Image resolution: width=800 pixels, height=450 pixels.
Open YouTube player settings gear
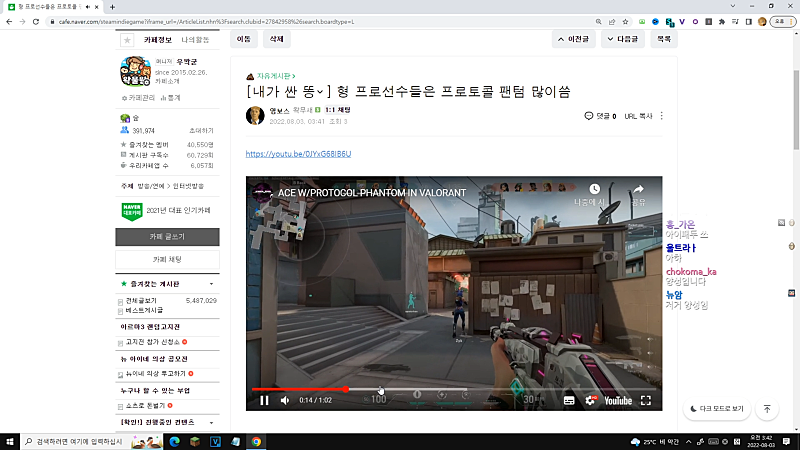(x=590, y=401)
